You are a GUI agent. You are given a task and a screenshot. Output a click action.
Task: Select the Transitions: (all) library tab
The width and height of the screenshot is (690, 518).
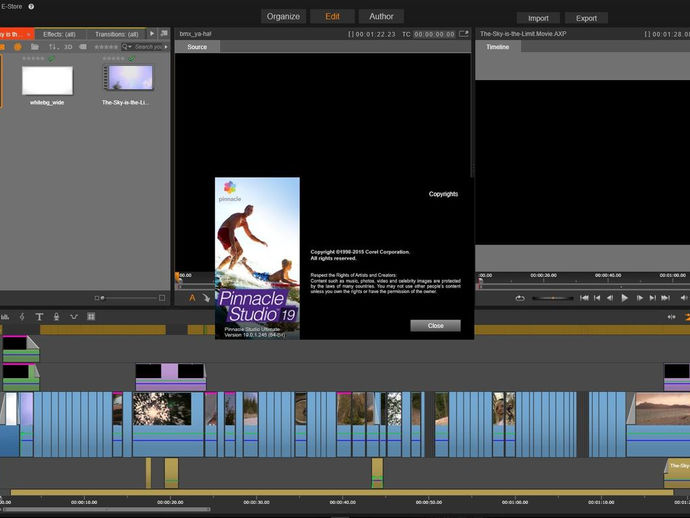[x=117, y=34]
